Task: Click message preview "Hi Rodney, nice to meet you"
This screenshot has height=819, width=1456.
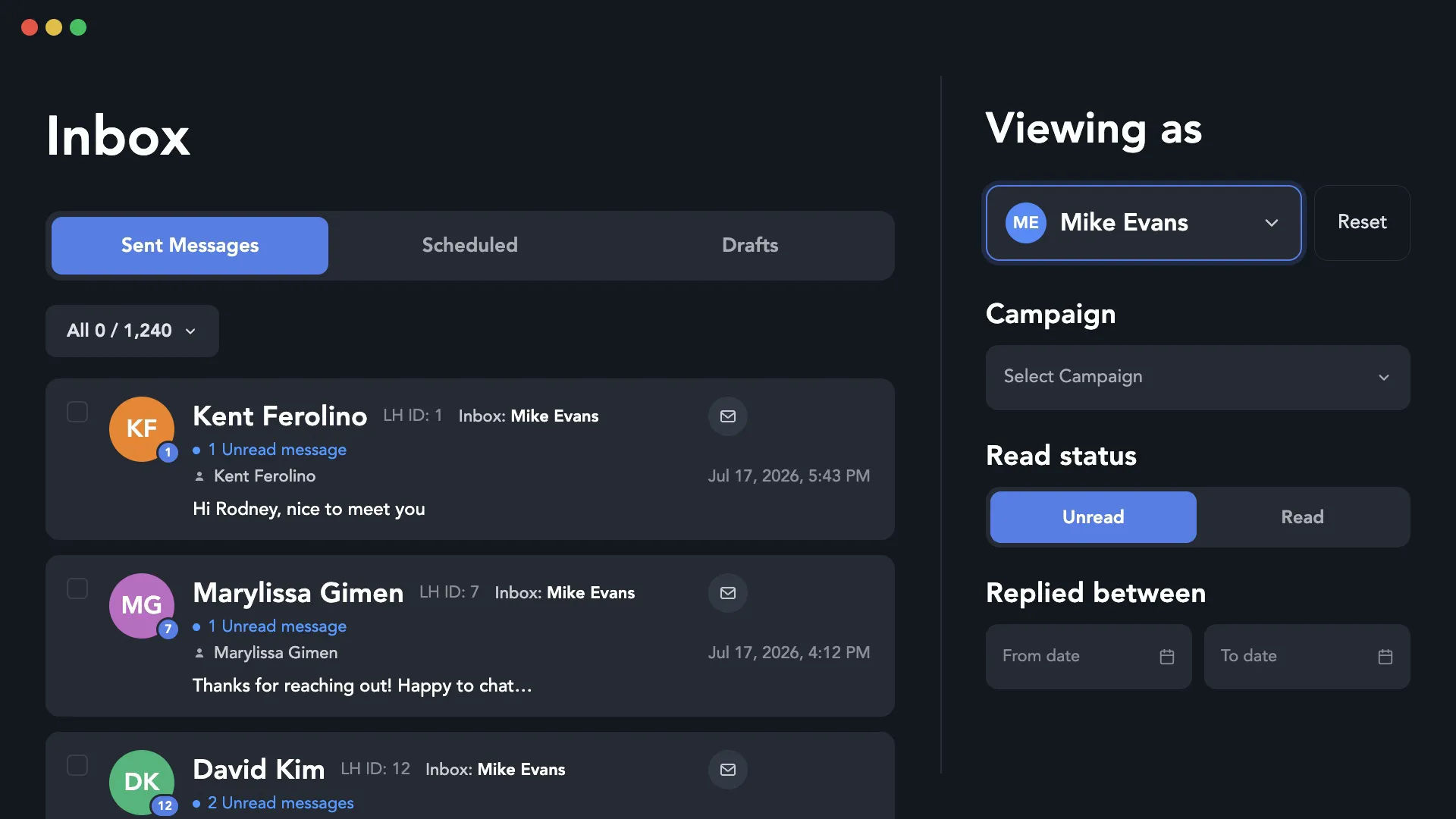Action: tap(309, 510)
